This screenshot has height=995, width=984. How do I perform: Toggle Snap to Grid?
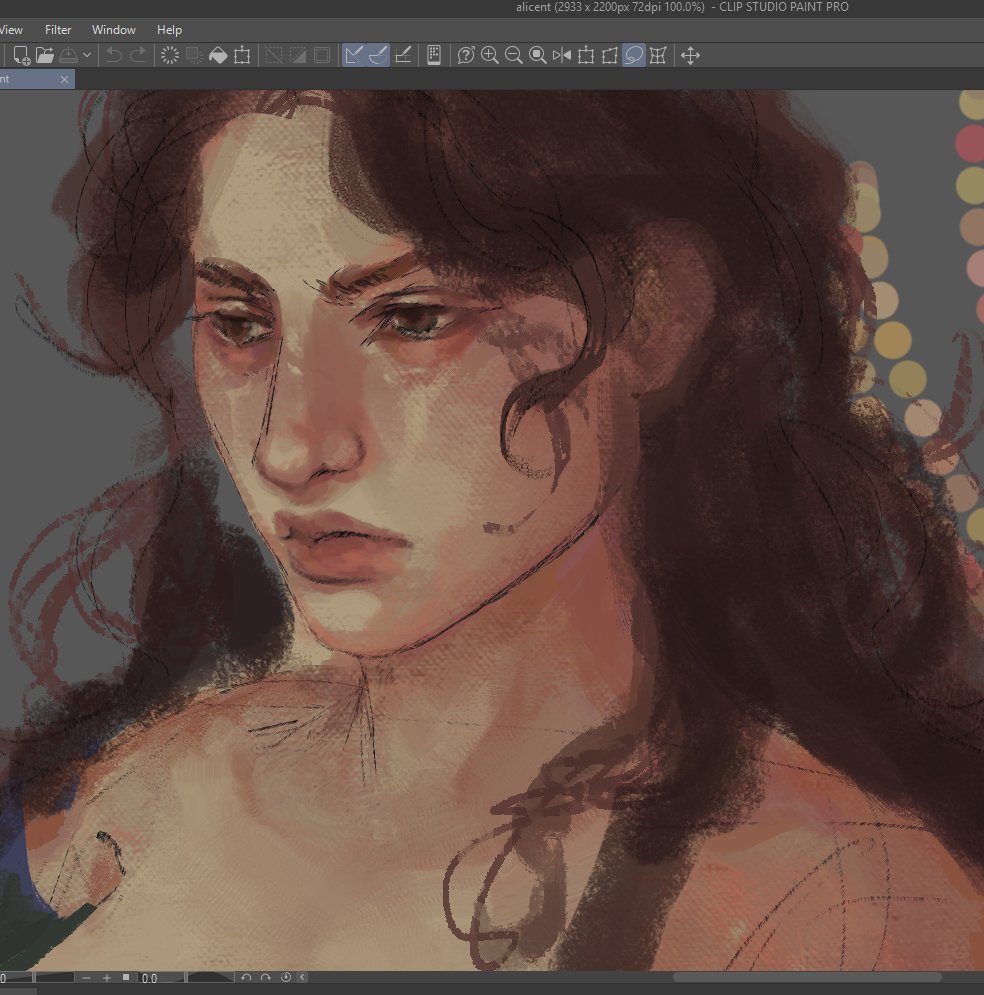[403, 55]
